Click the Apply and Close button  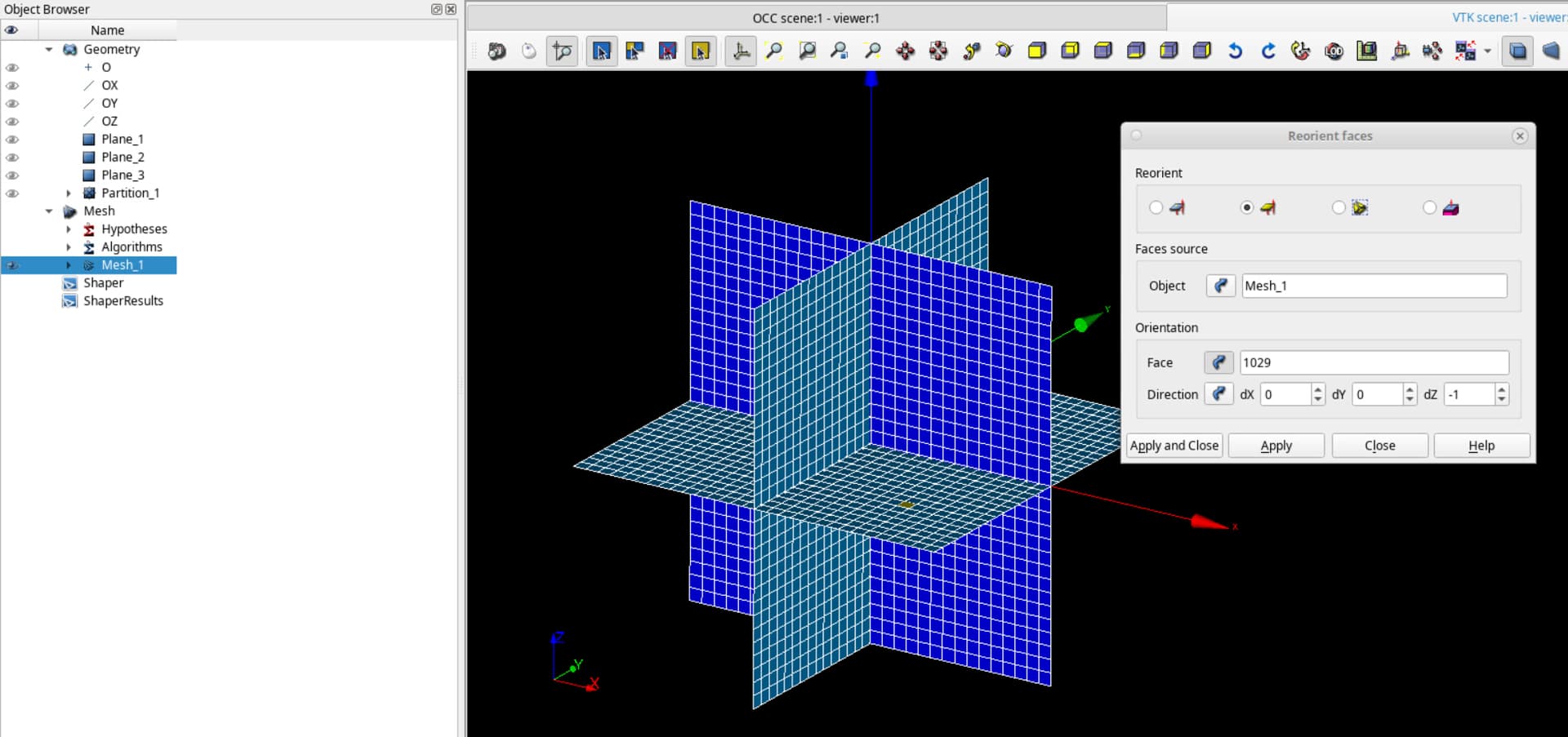1174,446
